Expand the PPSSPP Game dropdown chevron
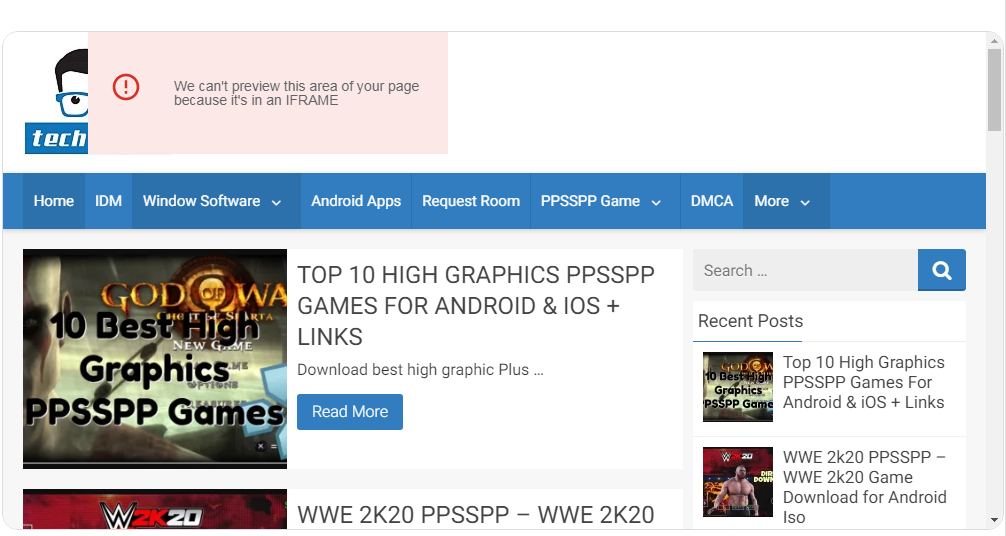The width and height of the screenshot is (1006, 536). click(656, 202)
